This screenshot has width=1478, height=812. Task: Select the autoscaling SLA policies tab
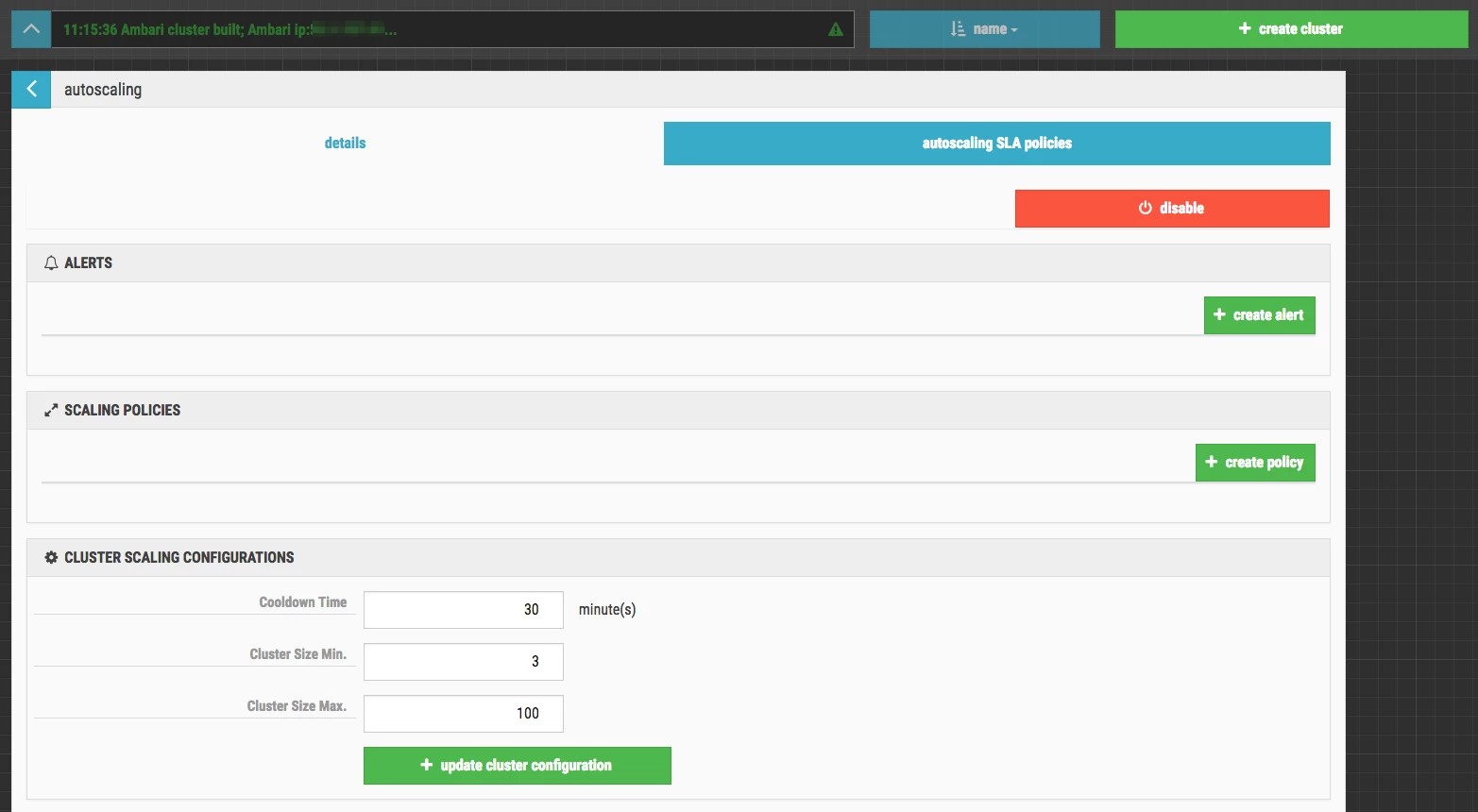pyautogui.click(x=997, y=144)
